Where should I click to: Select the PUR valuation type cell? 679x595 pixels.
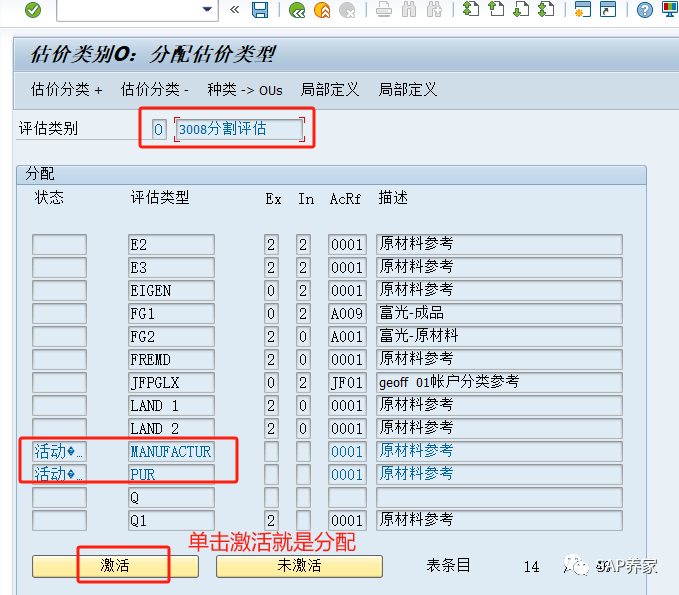tap(171, 475)
